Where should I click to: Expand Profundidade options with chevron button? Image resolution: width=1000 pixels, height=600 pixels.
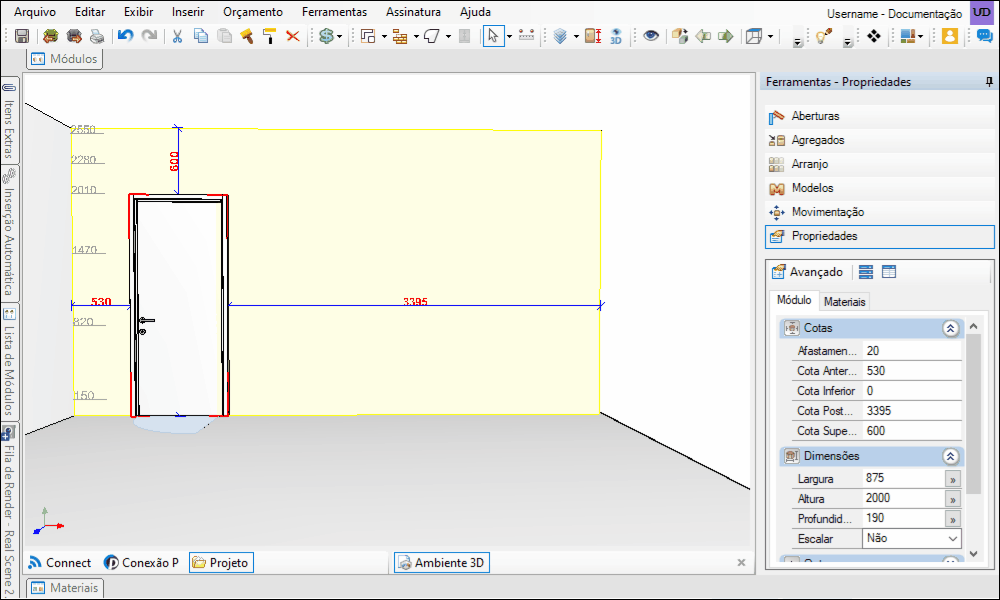point(953,519)
